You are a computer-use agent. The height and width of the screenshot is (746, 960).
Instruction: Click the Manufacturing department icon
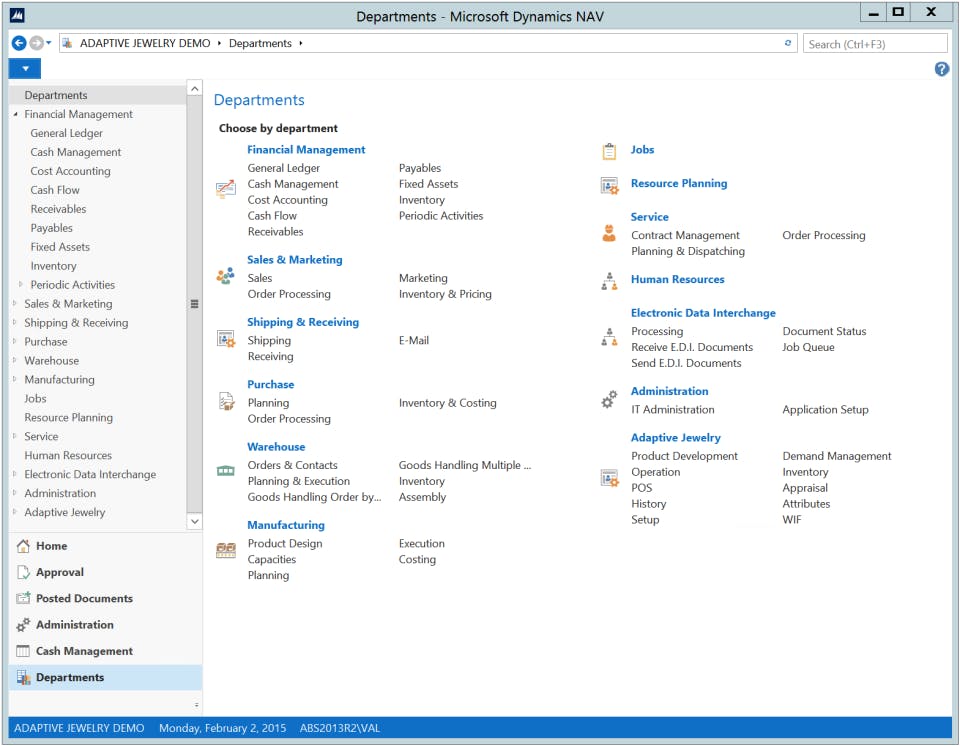226,550
